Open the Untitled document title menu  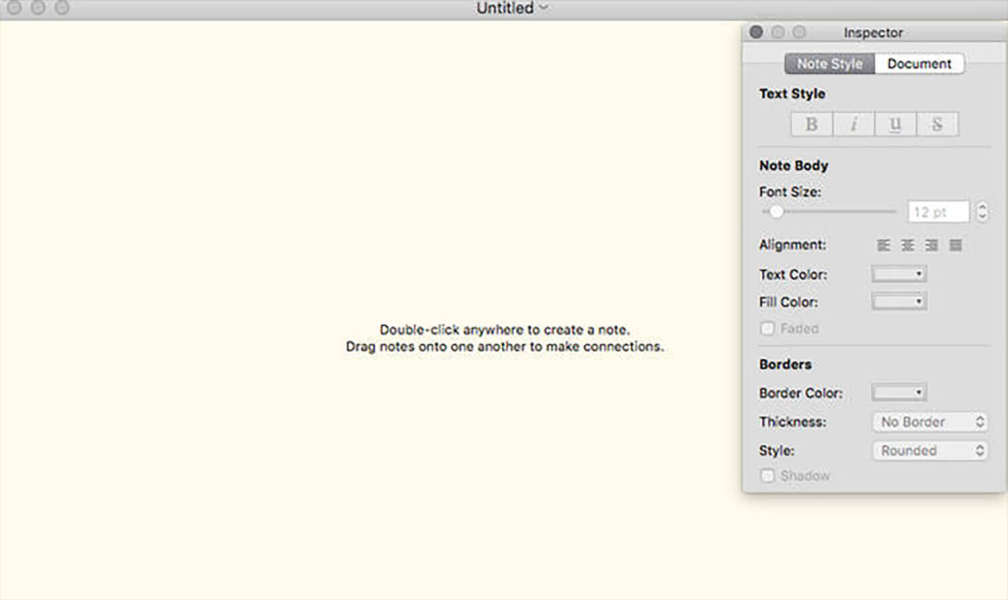(512, 8)
